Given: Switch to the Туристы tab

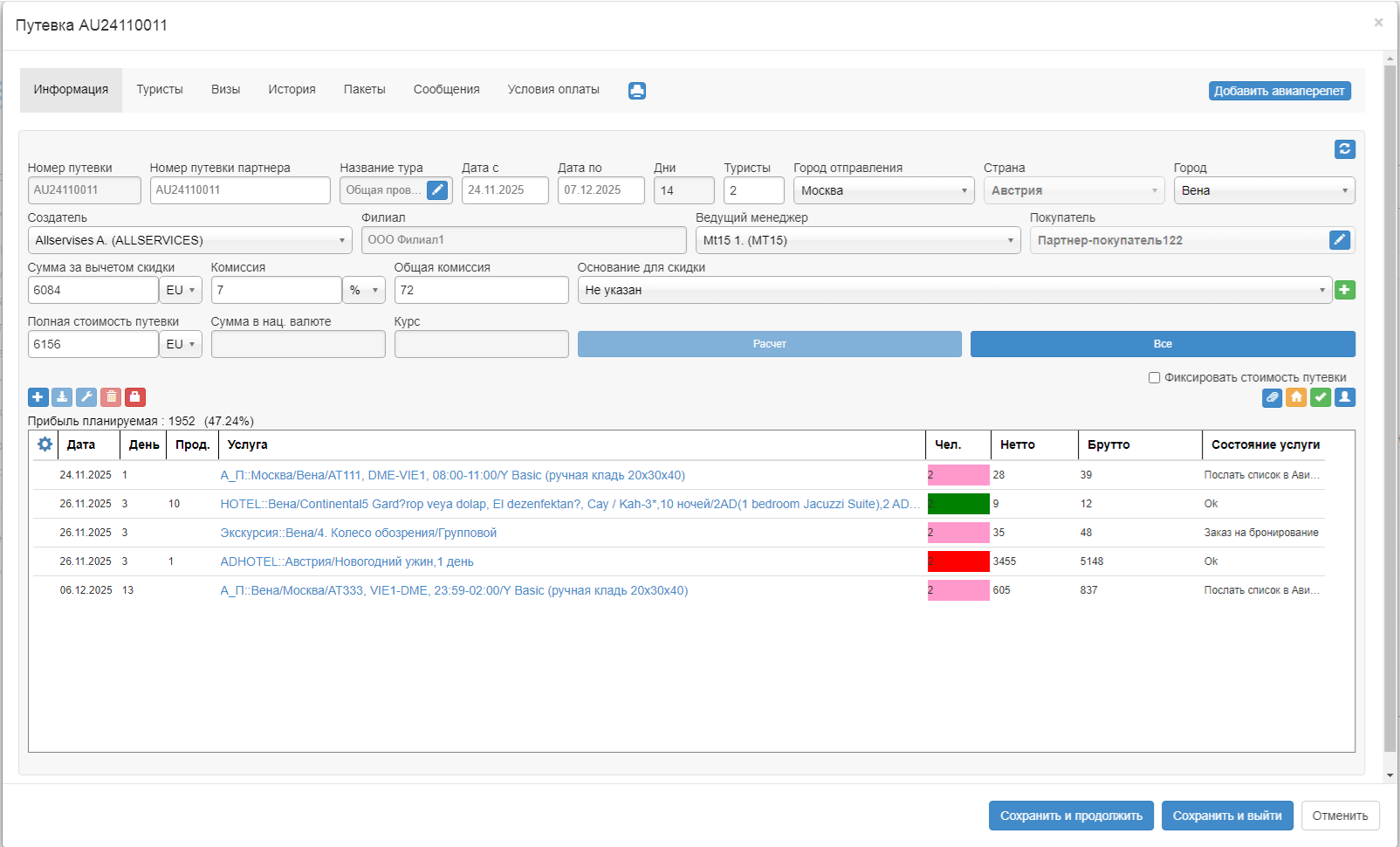Looking at the screenshot, I should [x=160, y=90].
